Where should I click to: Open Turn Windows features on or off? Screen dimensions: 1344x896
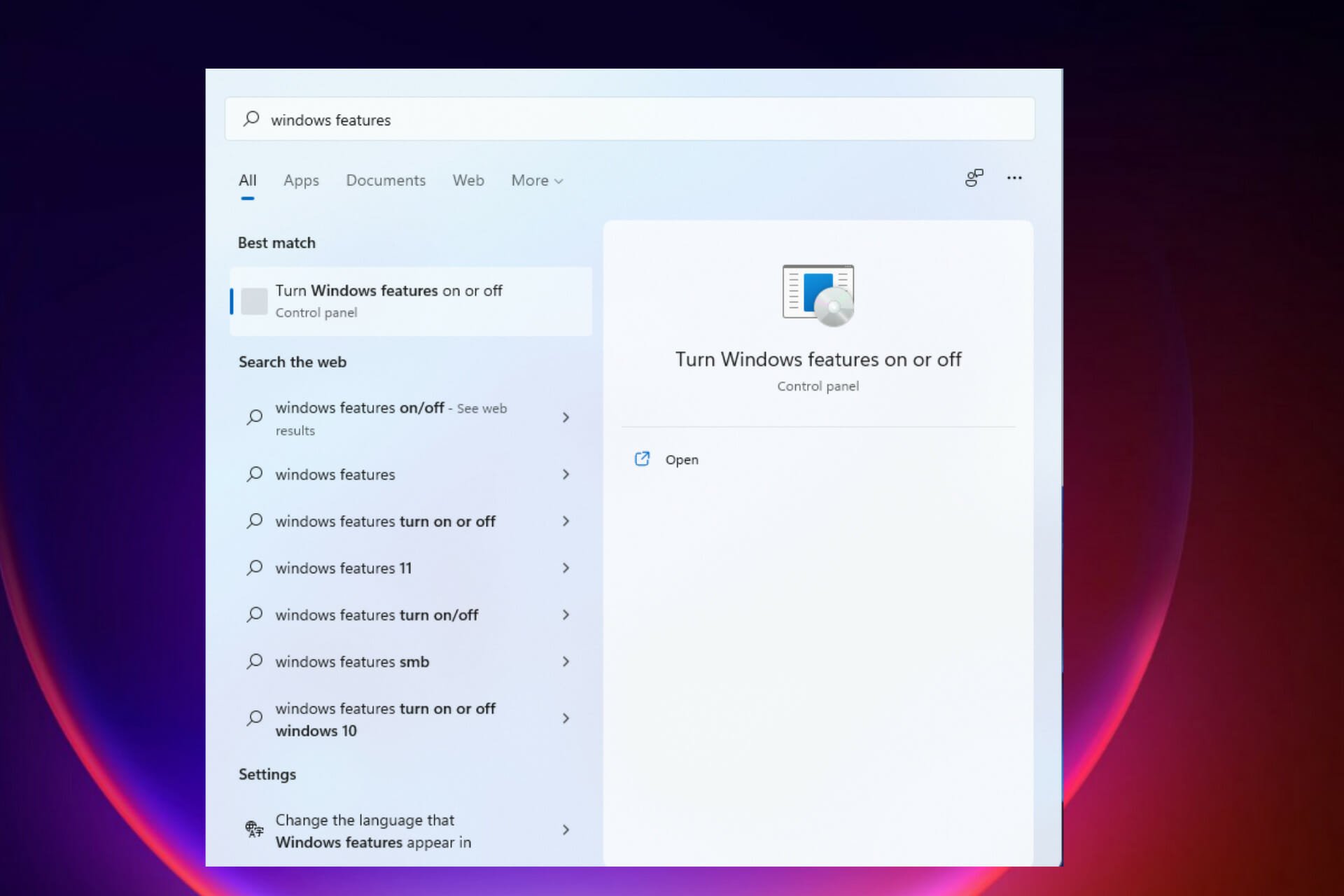click(x=409, y=300)
